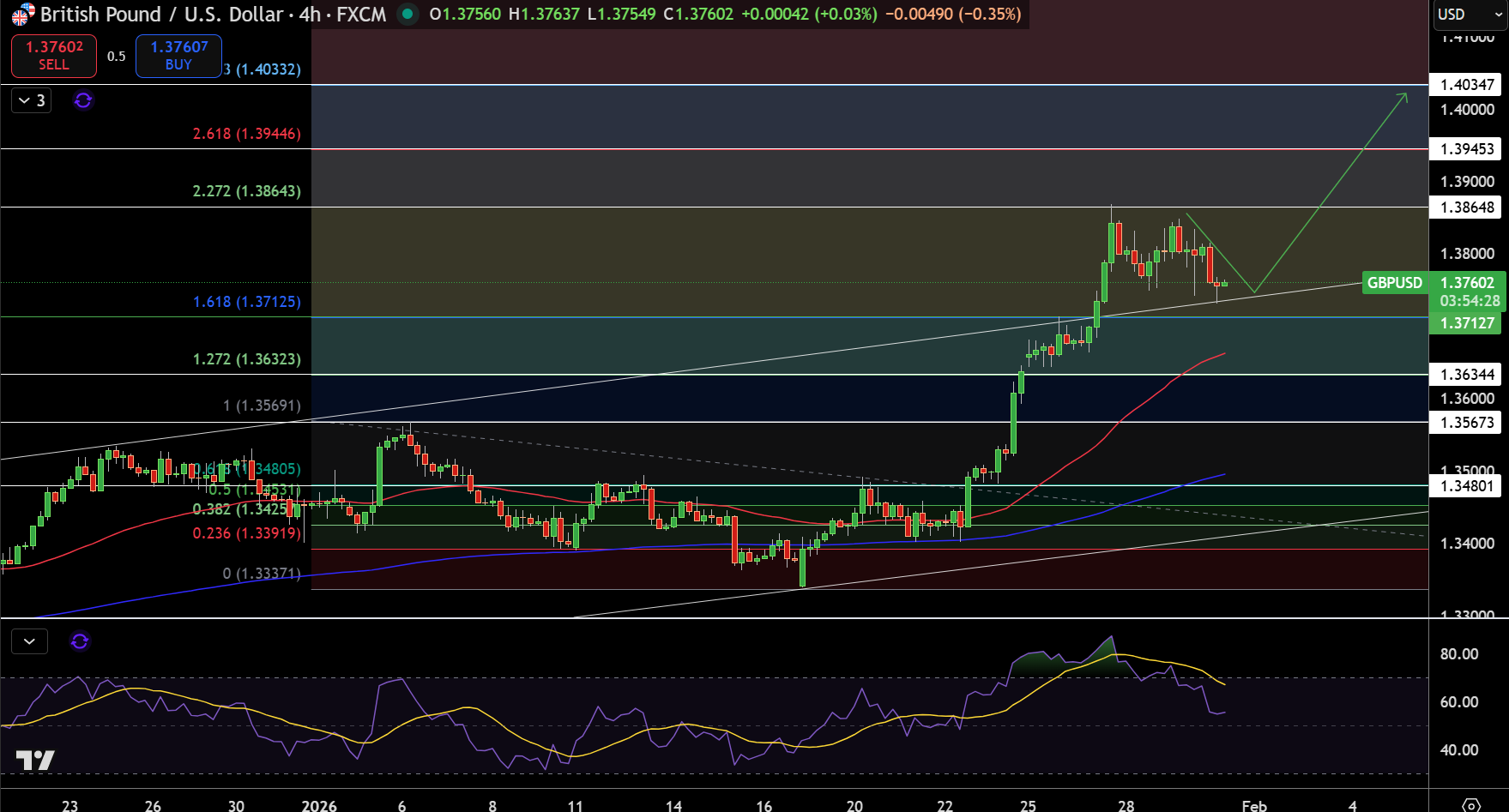Click the 0.5 spread value
Viewport: 1509px width, 812px height.
click(x=117, y=57)
